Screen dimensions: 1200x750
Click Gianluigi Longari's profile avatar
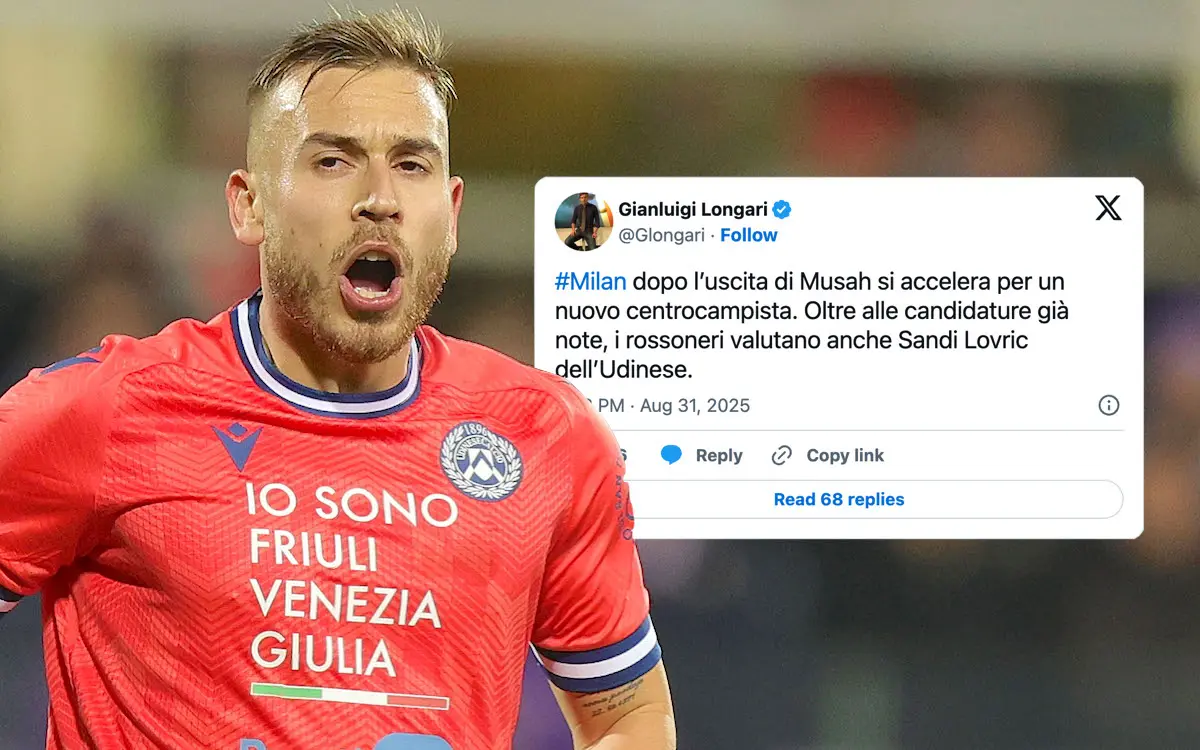(x=584, y=222)
